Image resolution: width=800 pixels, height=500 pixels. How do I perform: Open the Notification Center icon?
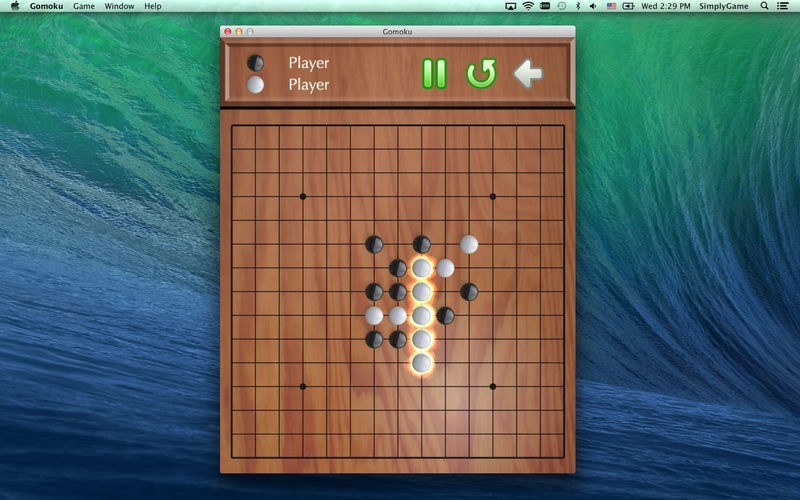786,6
